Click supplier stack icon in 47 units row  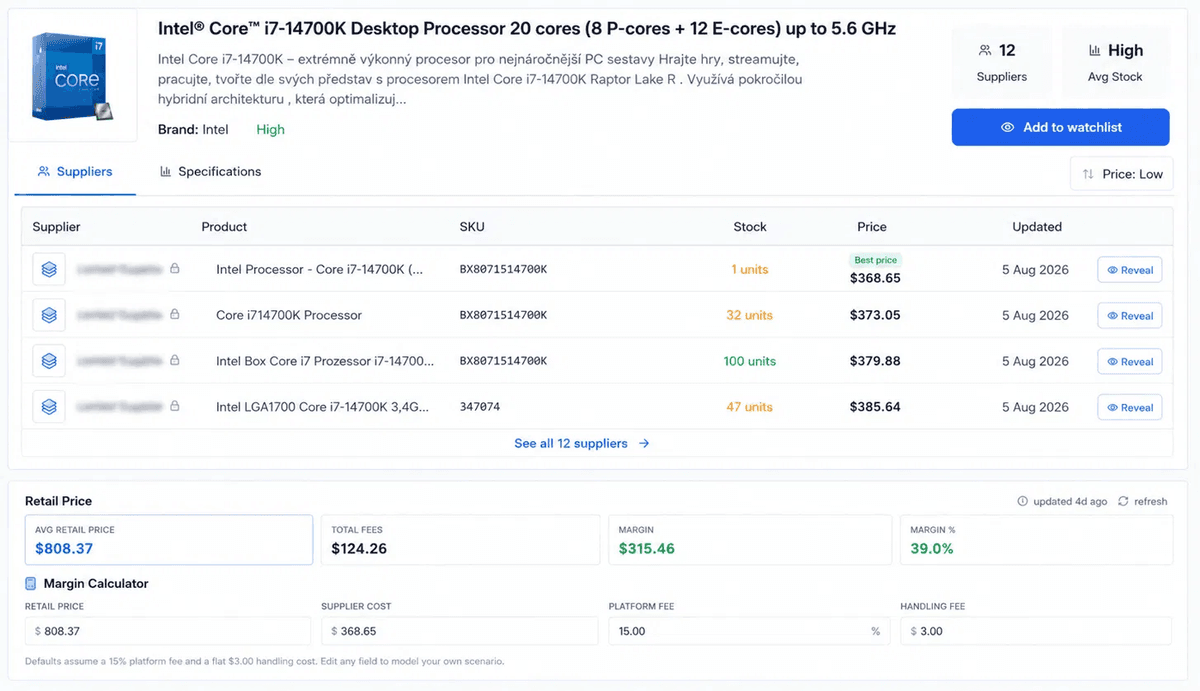click(49, 407)
